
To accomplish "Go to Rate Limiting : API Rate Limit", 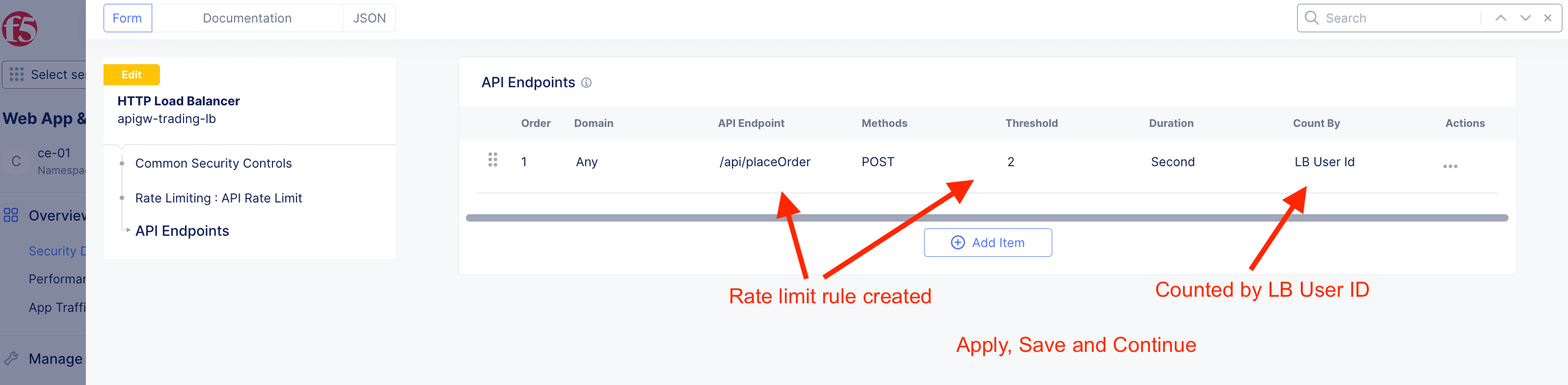I will coord(218,198).
